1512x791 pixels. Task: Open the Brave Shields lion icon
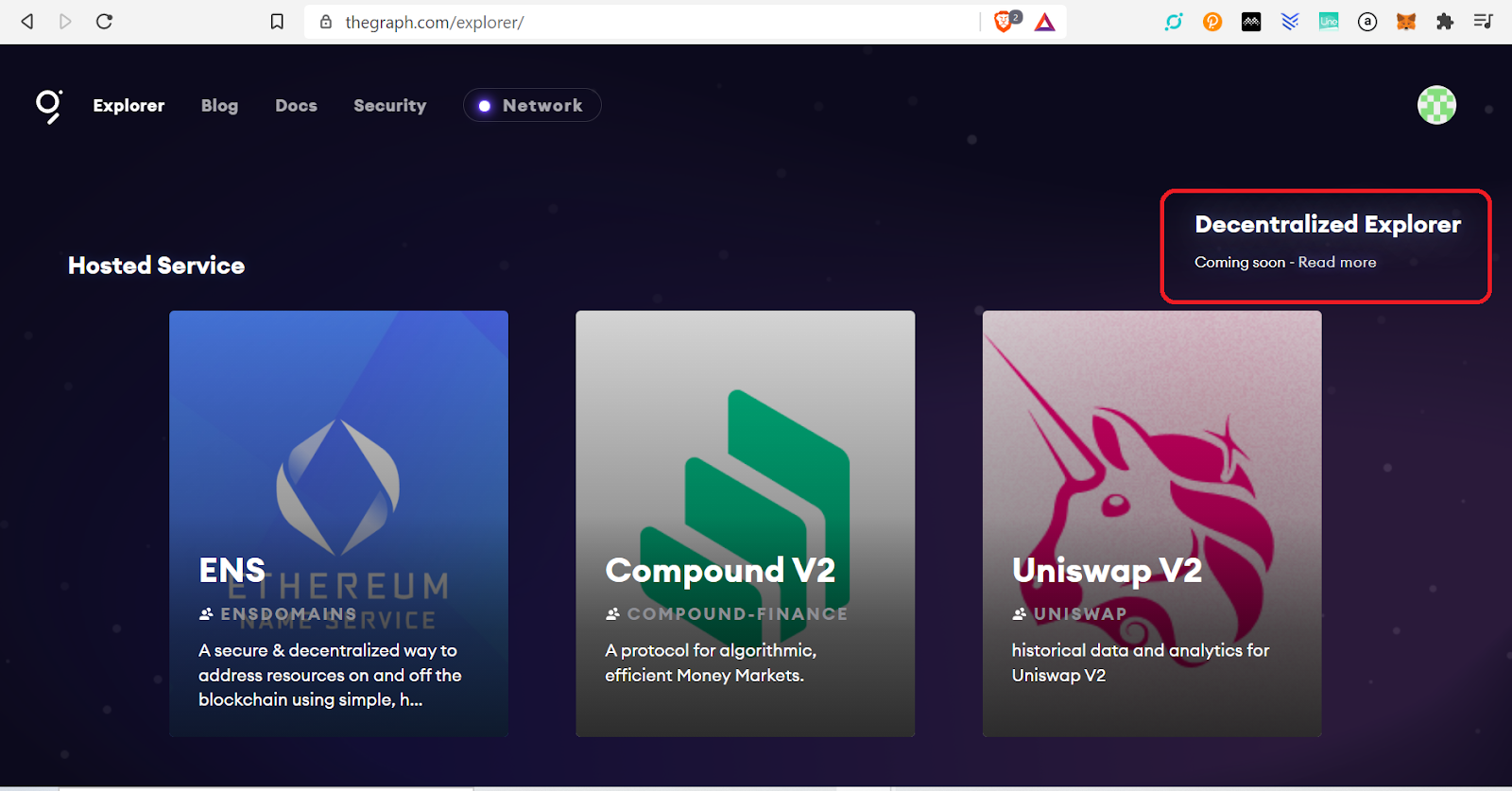[1005, 21]
